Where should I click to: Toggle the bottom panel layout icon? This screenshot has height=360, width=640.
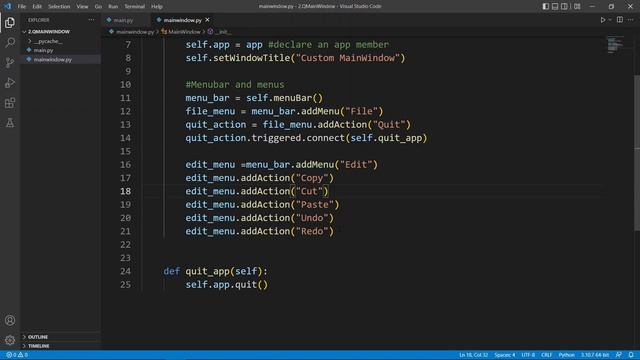click(x=555, y=7)
